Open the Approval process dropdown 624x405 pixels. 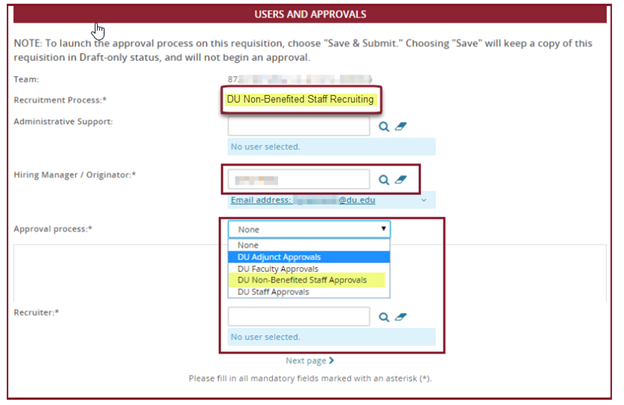[309, 229]
